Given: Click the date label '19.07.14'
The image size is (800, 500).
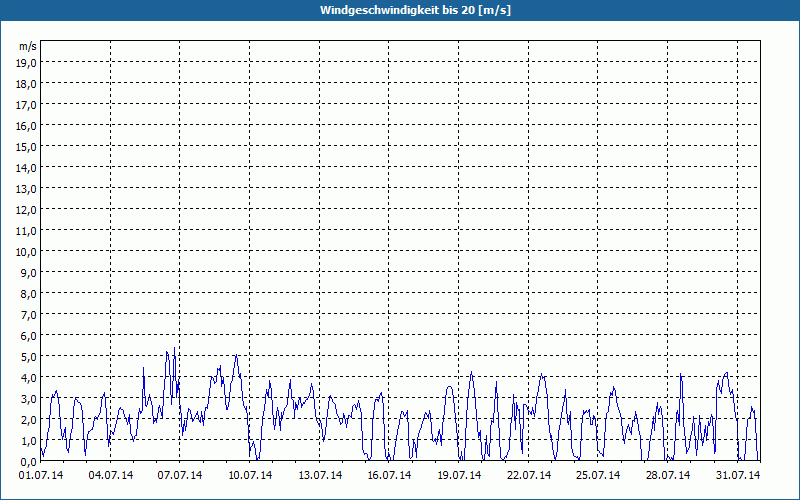Looking at the screenshot, I should [459, 476].
